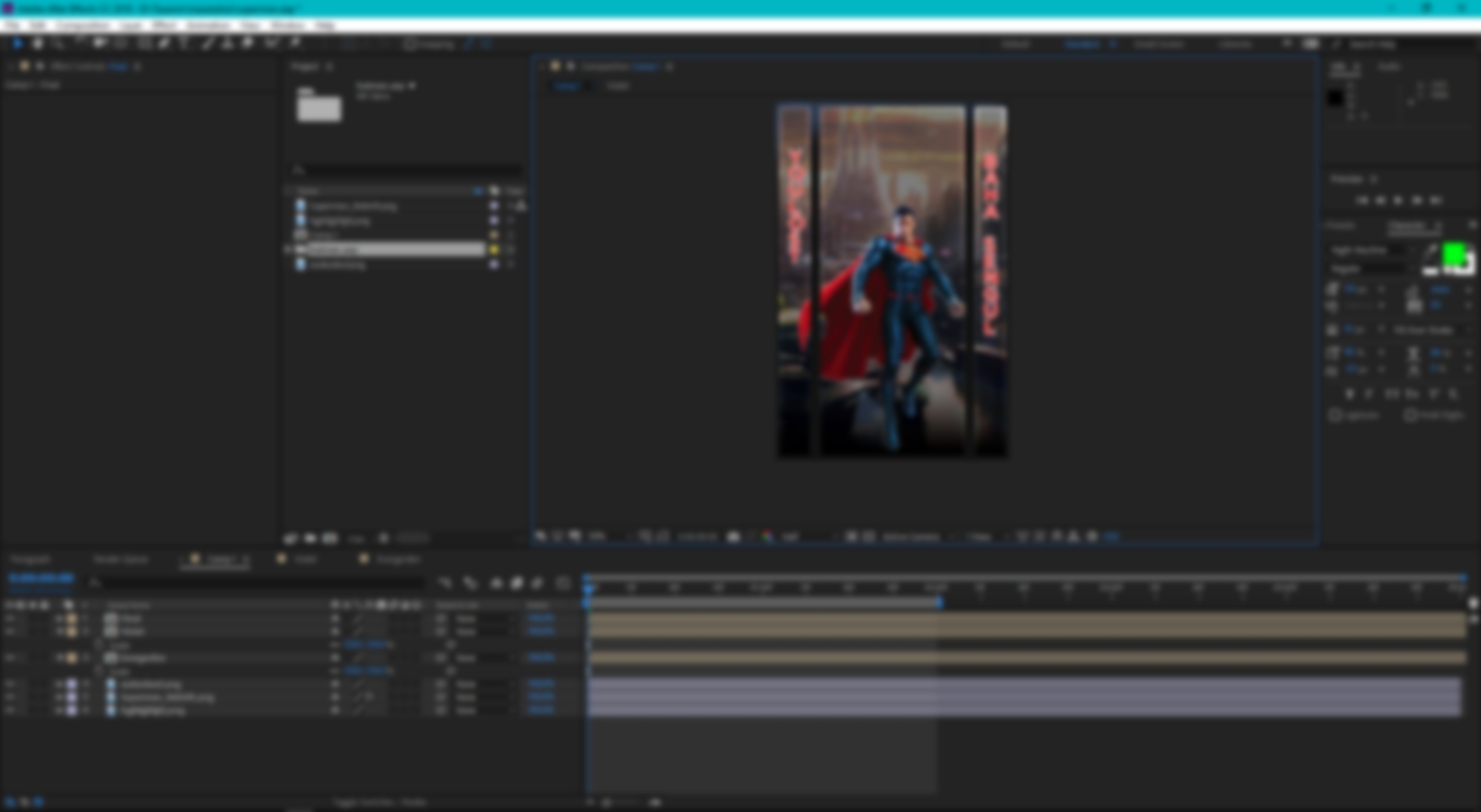
Task: Select the Eraser tool
Action: [x=248, y=44]
